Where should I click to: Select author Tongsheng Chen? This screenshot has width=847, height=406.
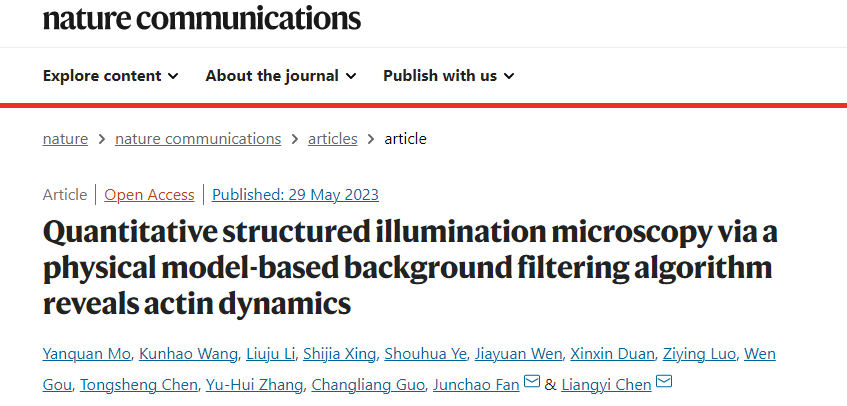pyautogui.click(x=139, y=385)
